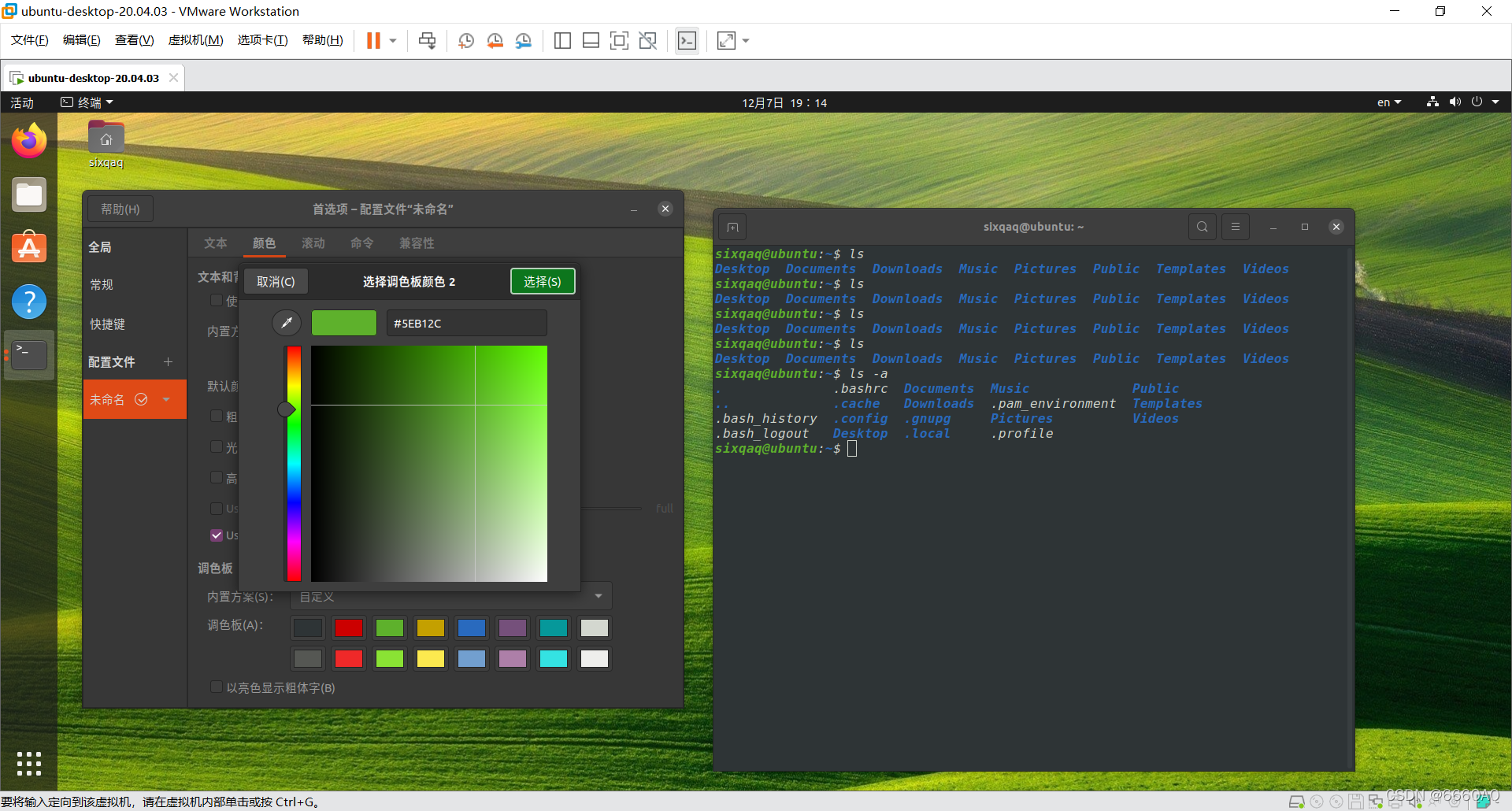This screenshot has height=811, width=1512.
Task: Click the hue slider bar
Action: point(294,464)
